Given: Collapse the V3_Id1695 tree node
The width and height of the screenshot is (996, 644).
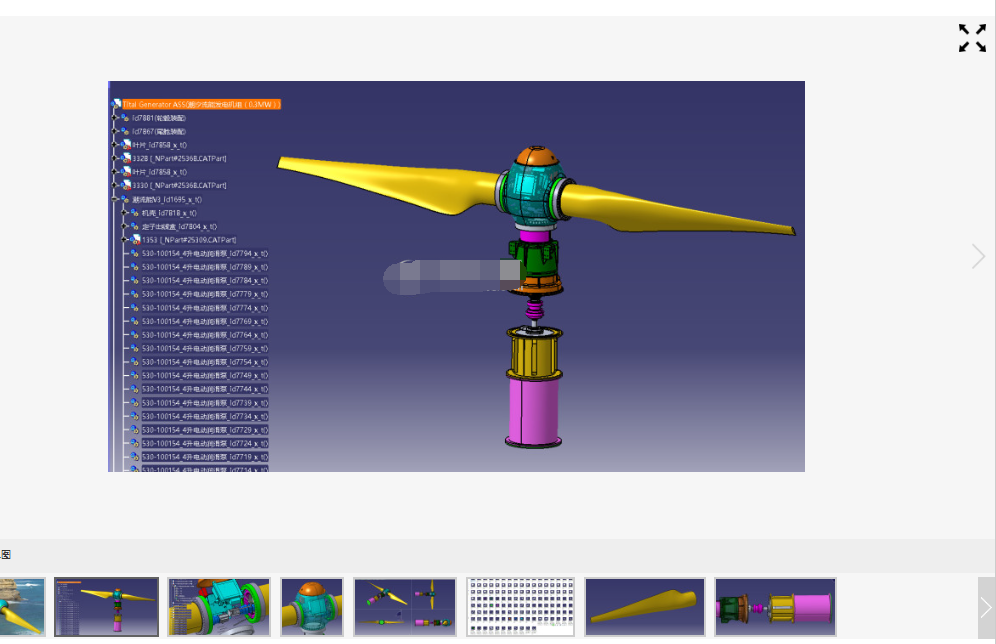Looking at the screenshot, I should (x=115, y=199).
